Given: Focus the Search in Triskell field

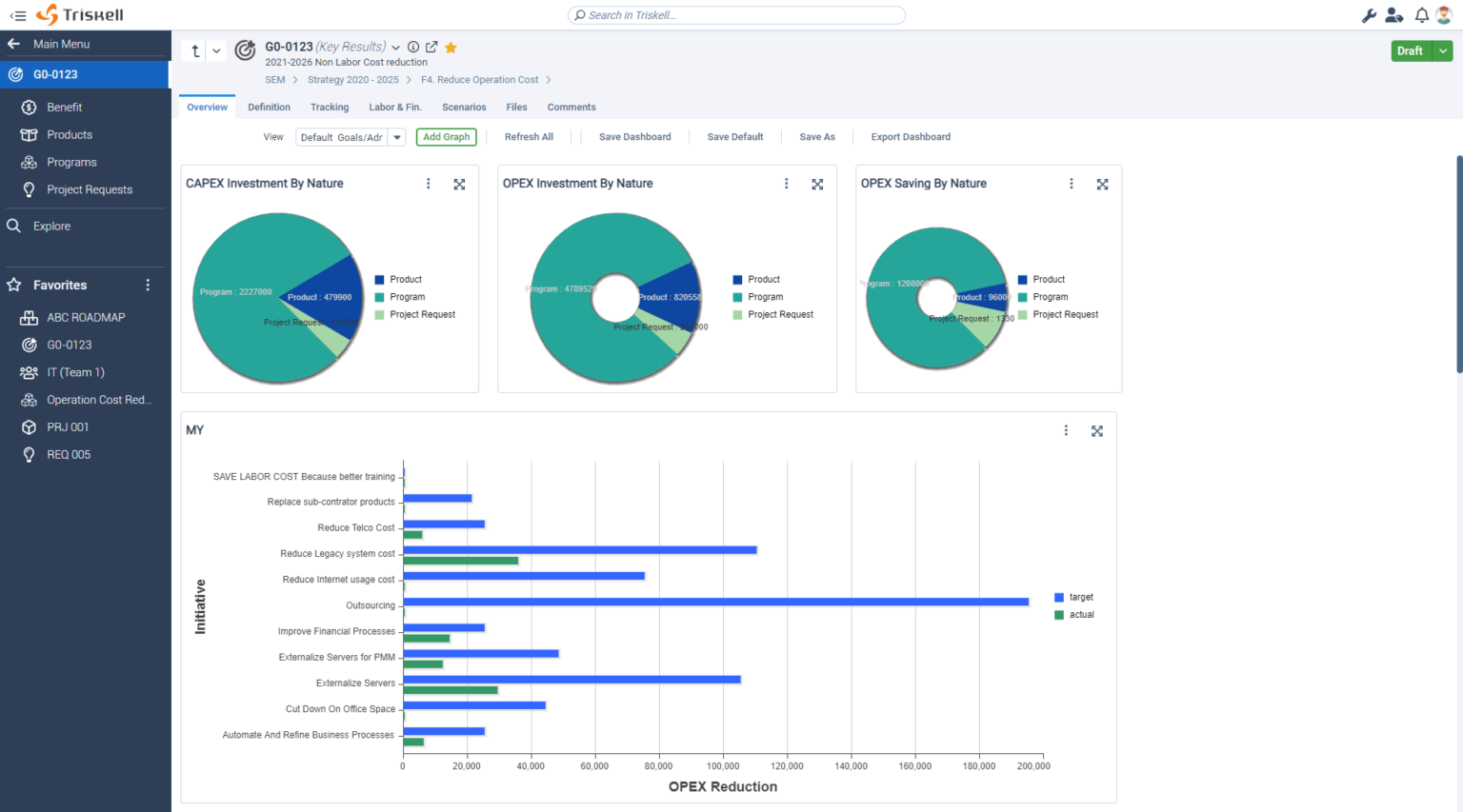Looking at the screenshot, I should pyautogui.click(x=736, y=15).
